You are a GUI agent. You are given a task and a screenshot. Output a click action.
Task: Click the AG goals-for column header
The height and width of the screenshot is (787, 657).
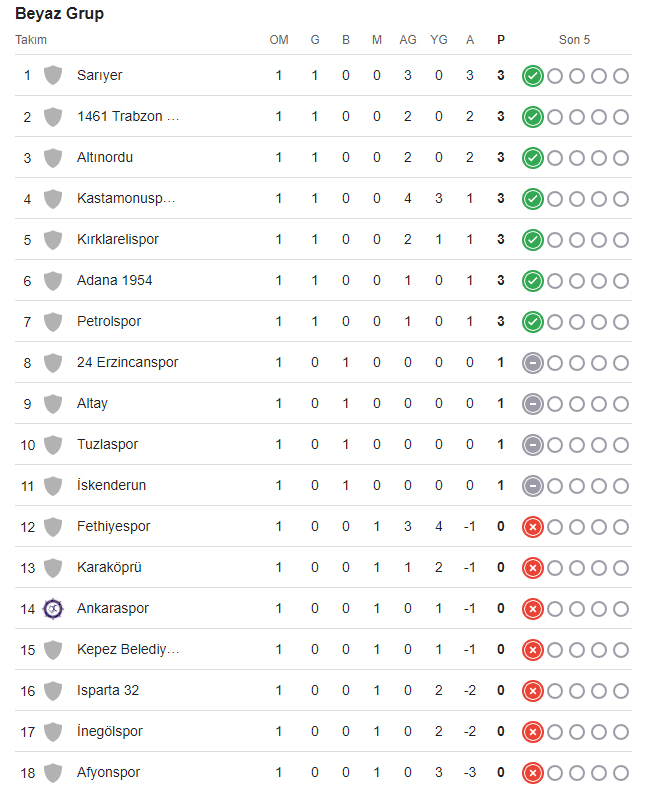tap(408, 40)
